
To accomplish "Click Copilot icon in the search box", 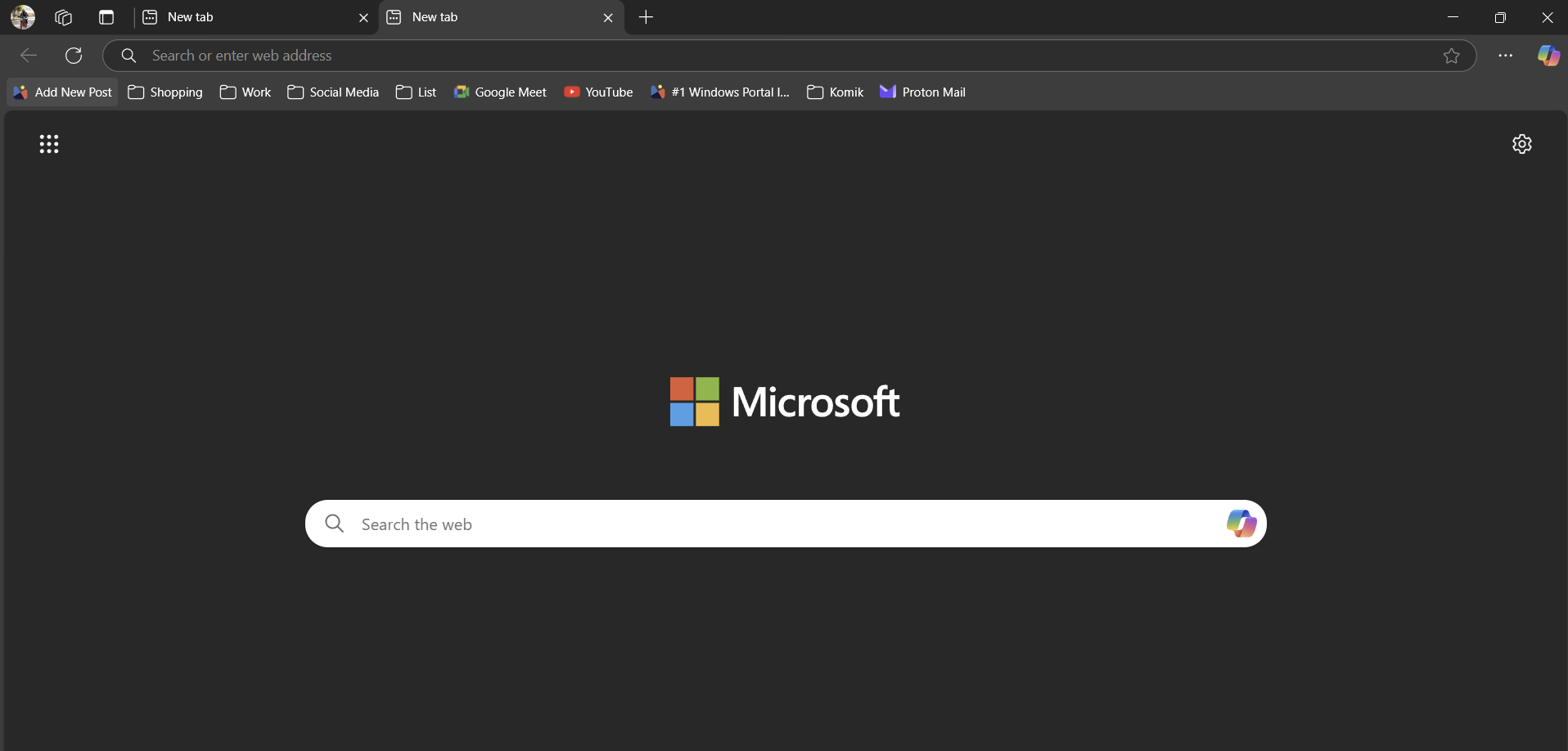I will 1241,524.
